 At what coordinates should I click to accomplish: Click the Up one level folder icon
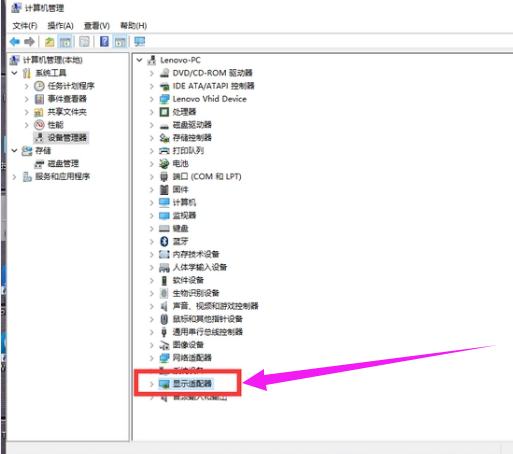[50, 42]
